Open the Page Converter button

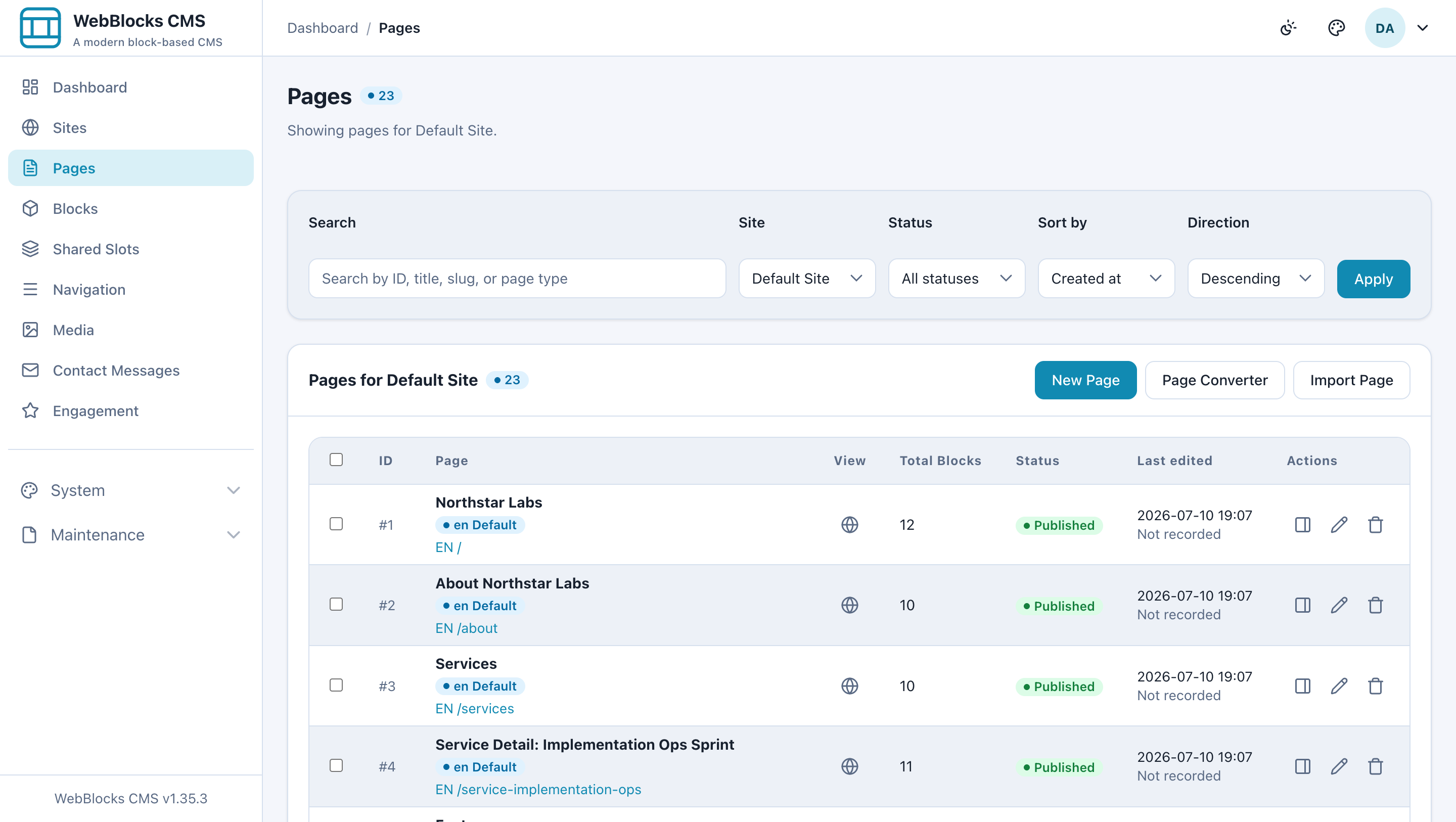click(x=1214, y=380)
